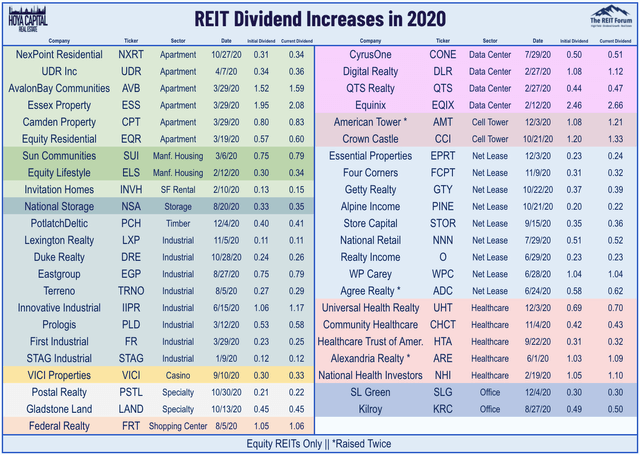Click the Shopping Center sector cell

click(x=178, y=426)
